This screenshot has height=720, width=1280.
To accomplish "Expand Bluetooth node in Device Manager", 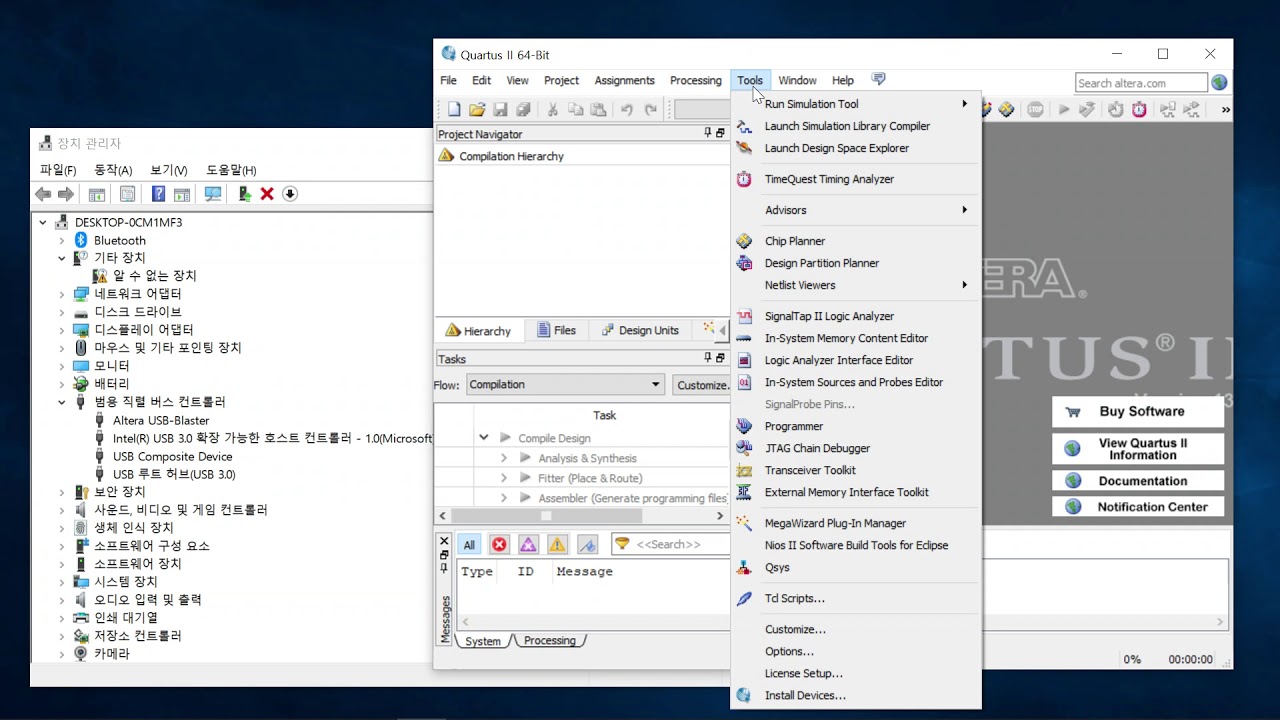I will pyautogui.click(x=61, y=241).
